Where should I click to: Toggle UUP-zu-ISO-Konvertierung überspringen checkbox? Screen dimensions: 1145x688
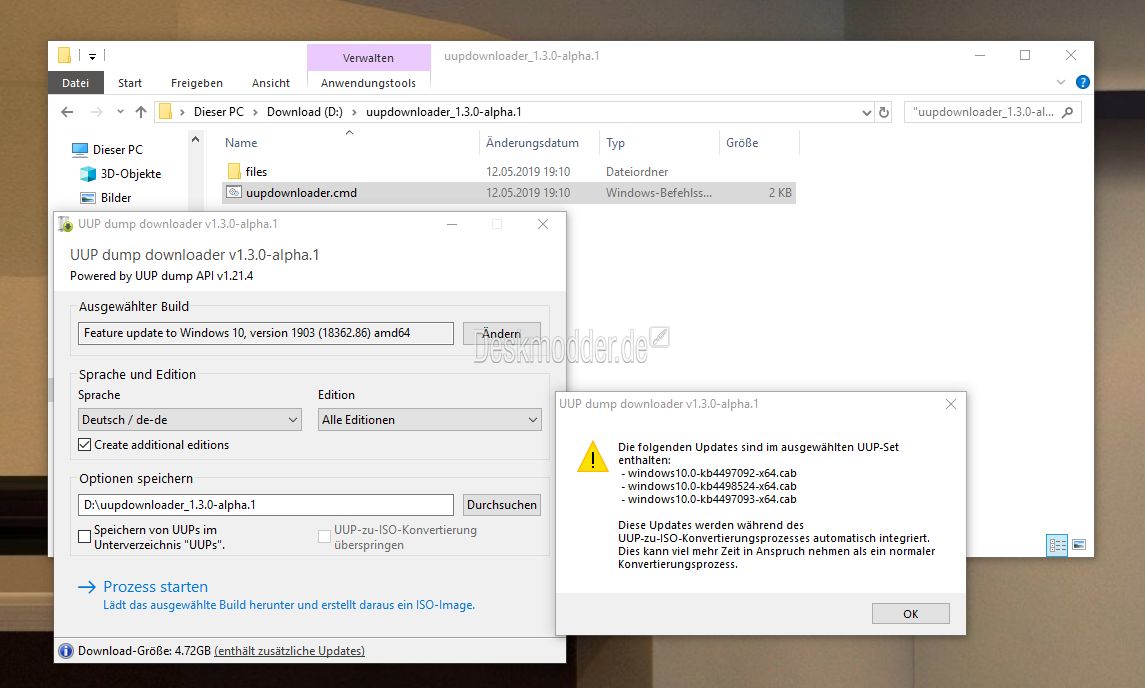tap(324, 537)
